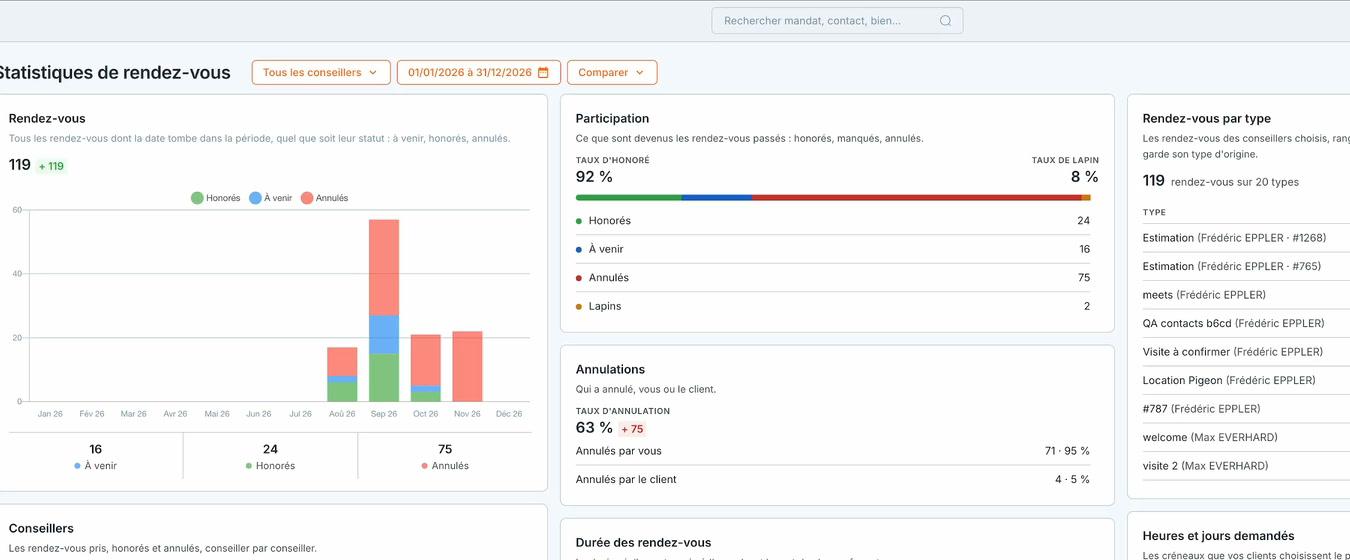1350x560 pixels.
Task: Click the search magnifier icon
Action: click(945, 21)
